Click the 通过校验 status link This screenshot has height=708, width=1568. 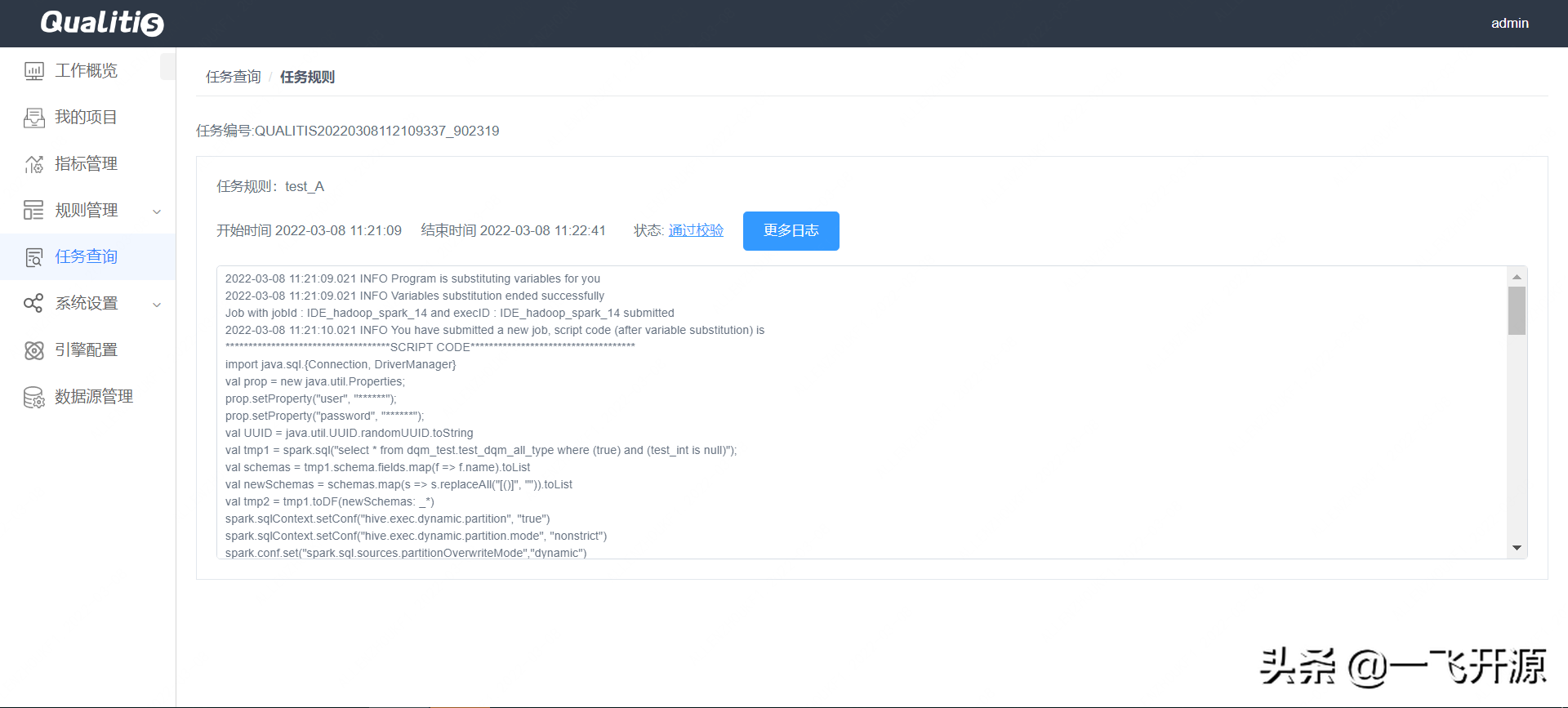pyautogui.click(x=696, y=230)
